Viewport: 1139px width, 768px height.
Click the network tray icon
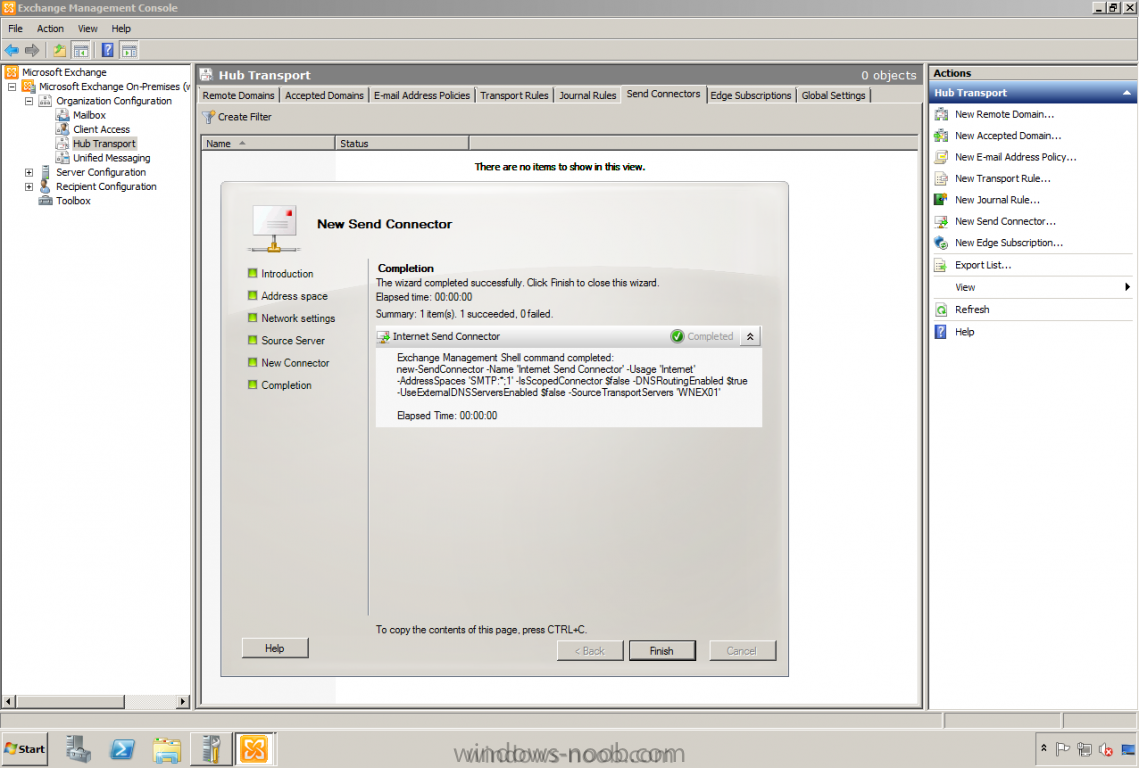[1085, 748]
